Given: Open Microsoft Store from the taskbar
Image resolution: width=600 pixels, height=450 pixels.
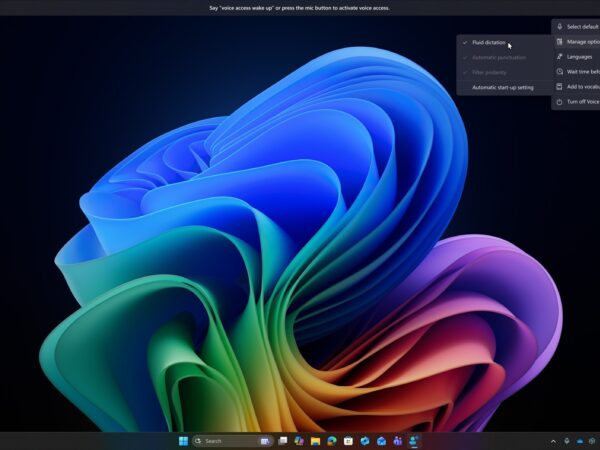Looking at the screenshot, I should (x=348, y=440).
